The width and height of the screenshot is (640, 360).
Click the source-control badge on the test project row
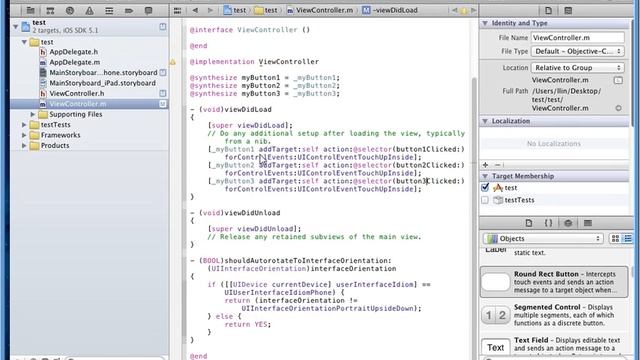[163, 27]
